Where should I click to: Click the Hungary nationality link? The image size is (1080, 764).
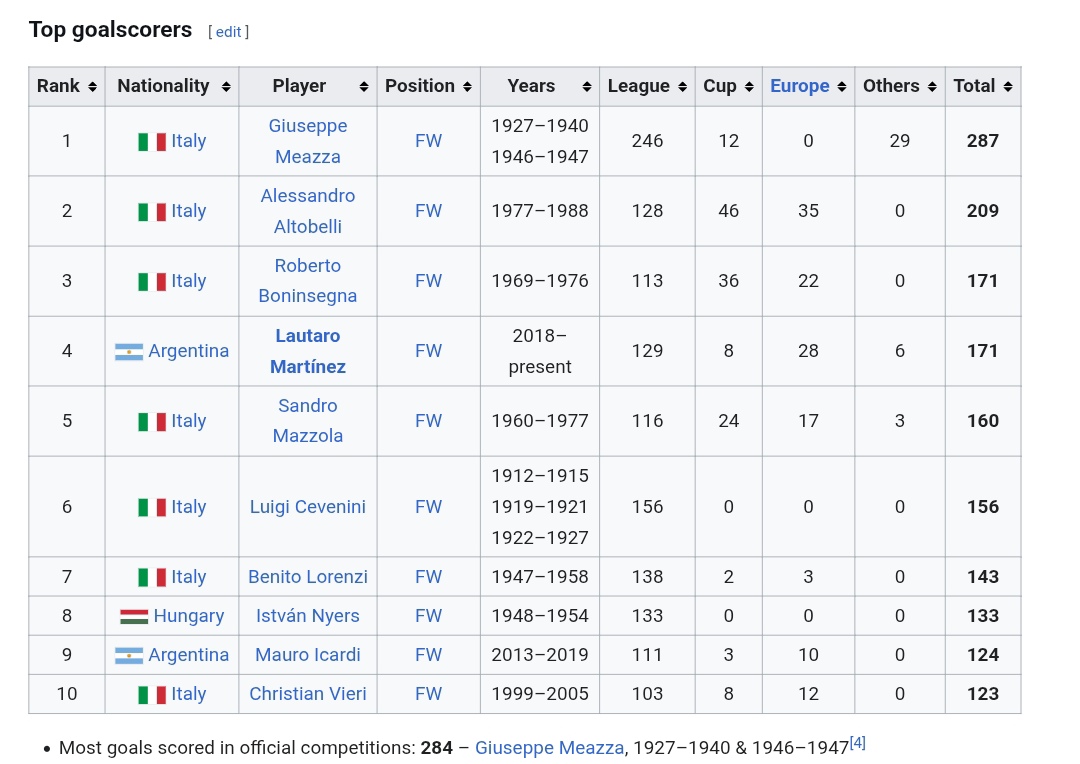click(x=188, y=616)
